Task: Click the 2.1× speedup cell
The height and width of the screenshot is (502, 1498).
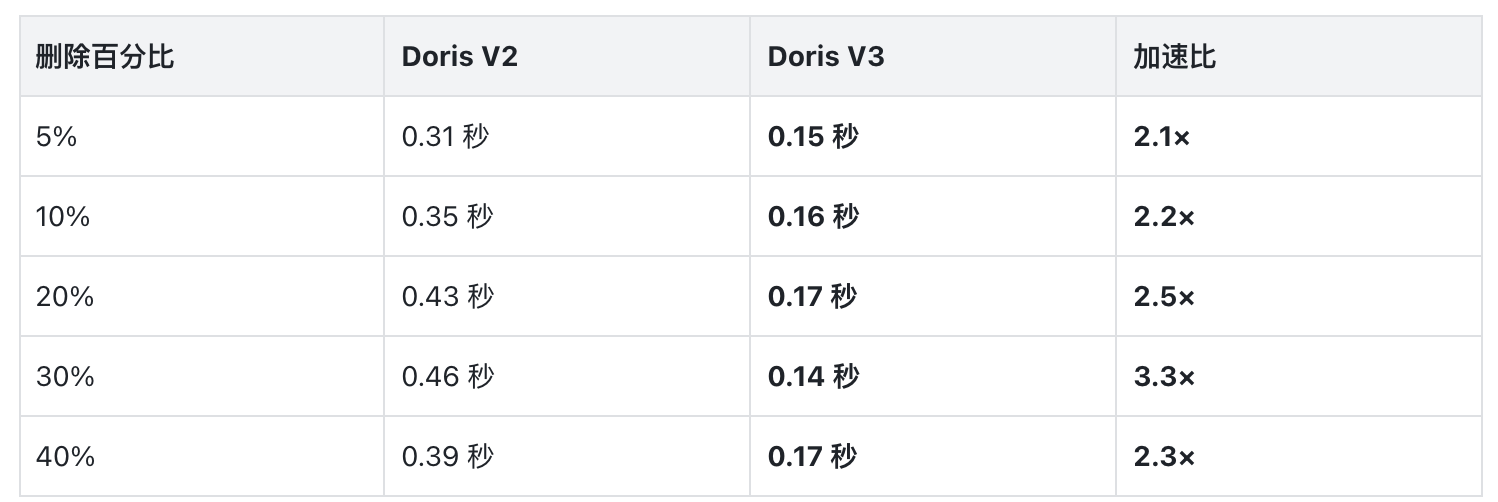Action: [x=1298, y=136]
